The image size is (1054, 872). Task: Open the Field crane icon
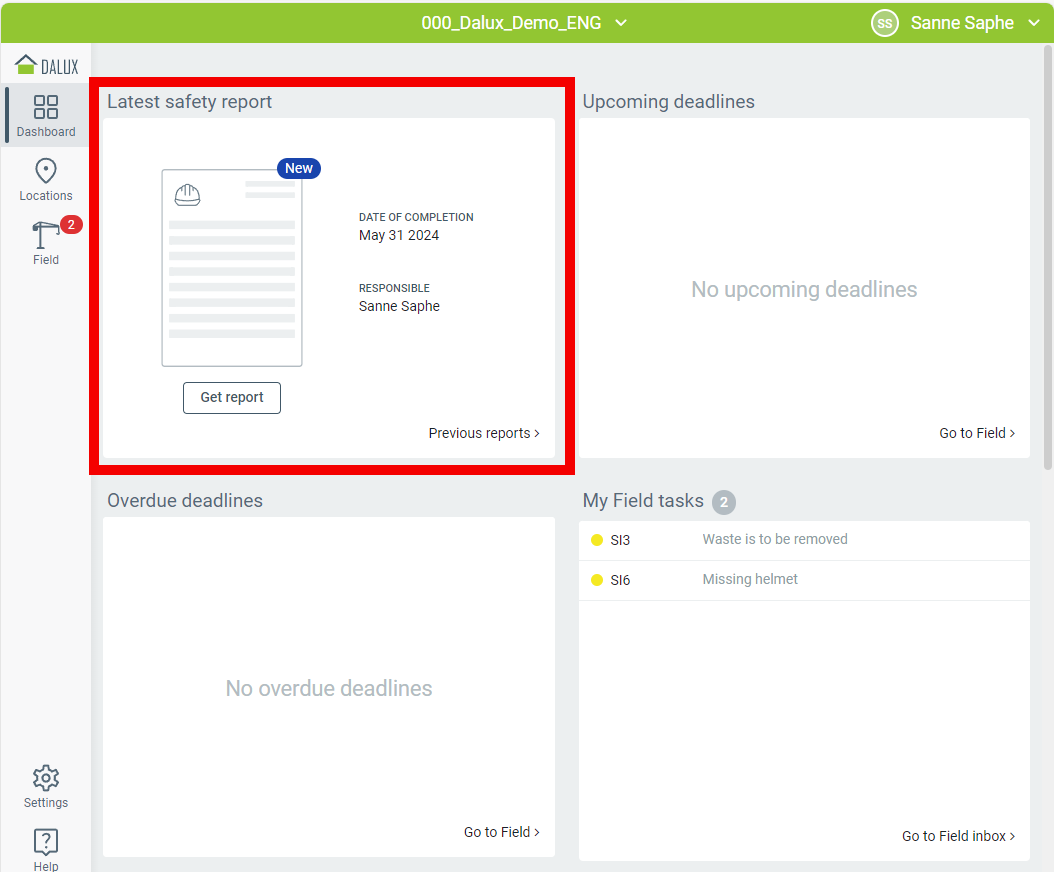(44, 236)
